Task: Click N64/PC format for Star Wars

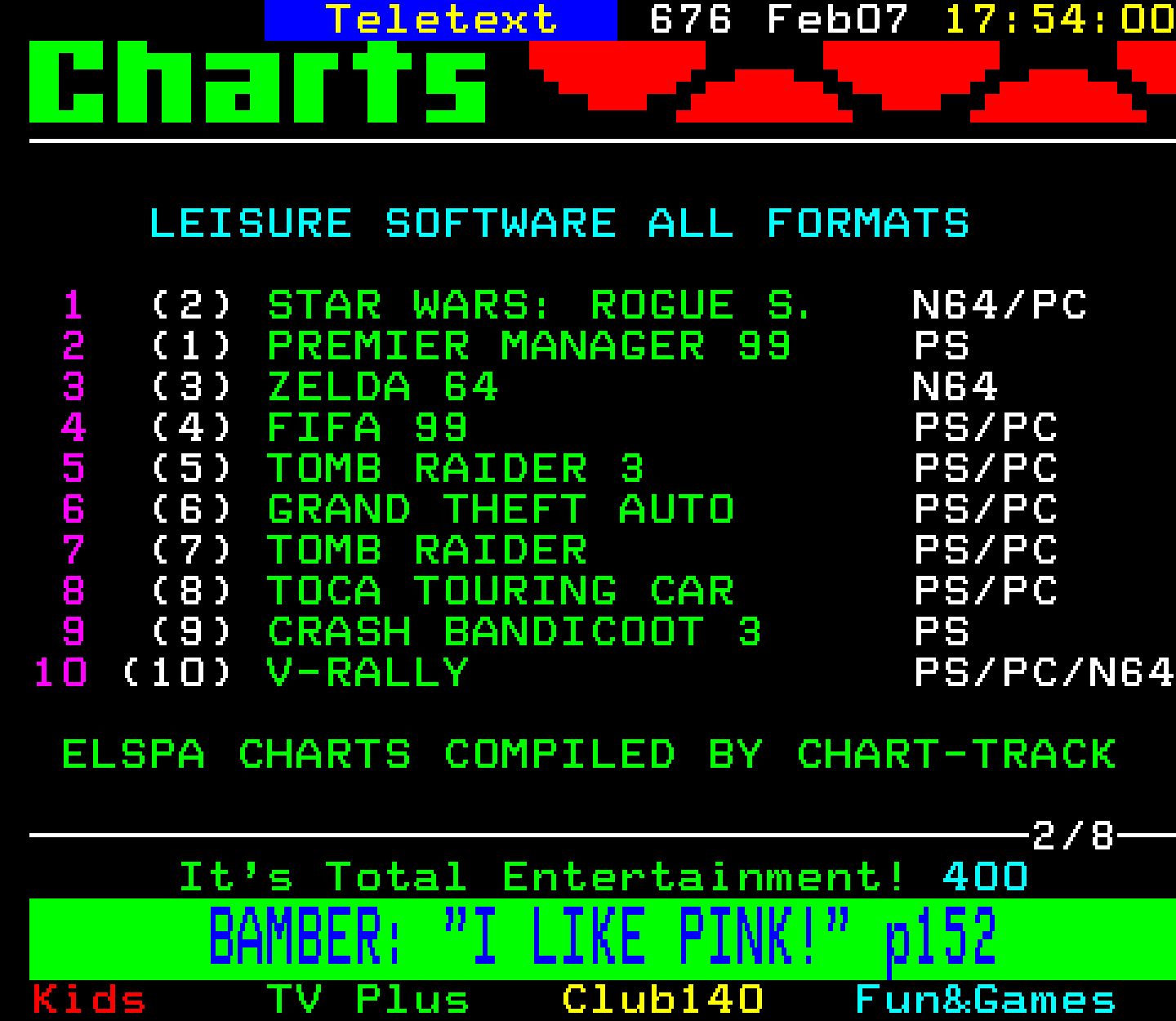Action: click(1000, 305)
